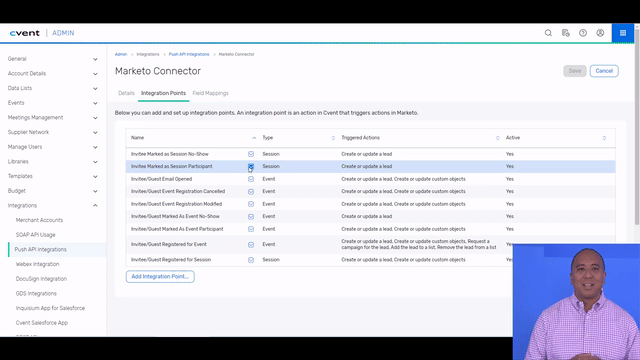
Task: Click the Save button
Action: coord(575,71)
